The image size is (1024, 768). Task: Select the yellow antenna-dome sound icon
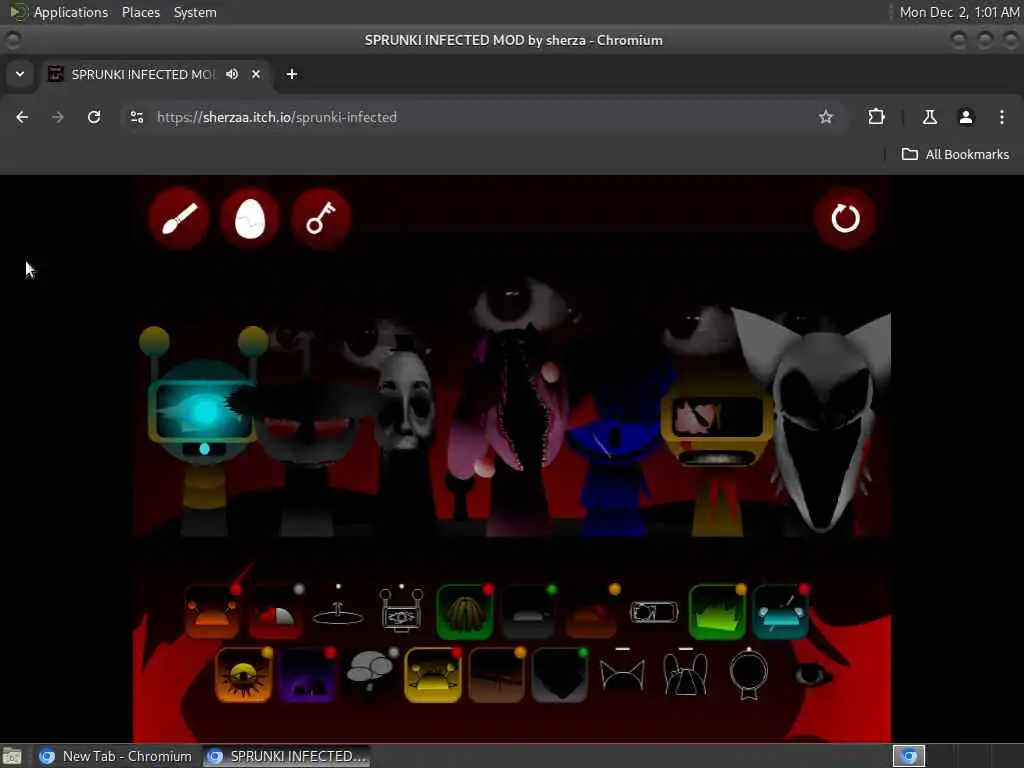432,675
